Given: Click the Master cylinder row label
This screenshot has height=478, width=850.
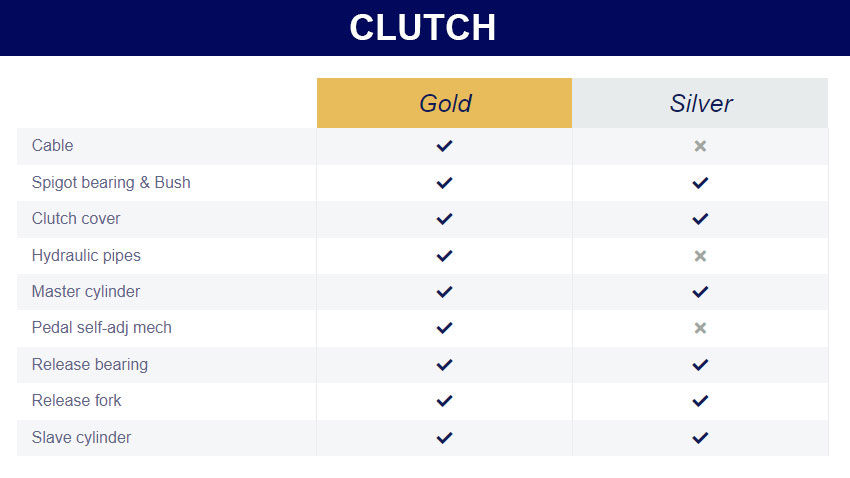Looking at the screenshot, I should click(x=86, y=292).
